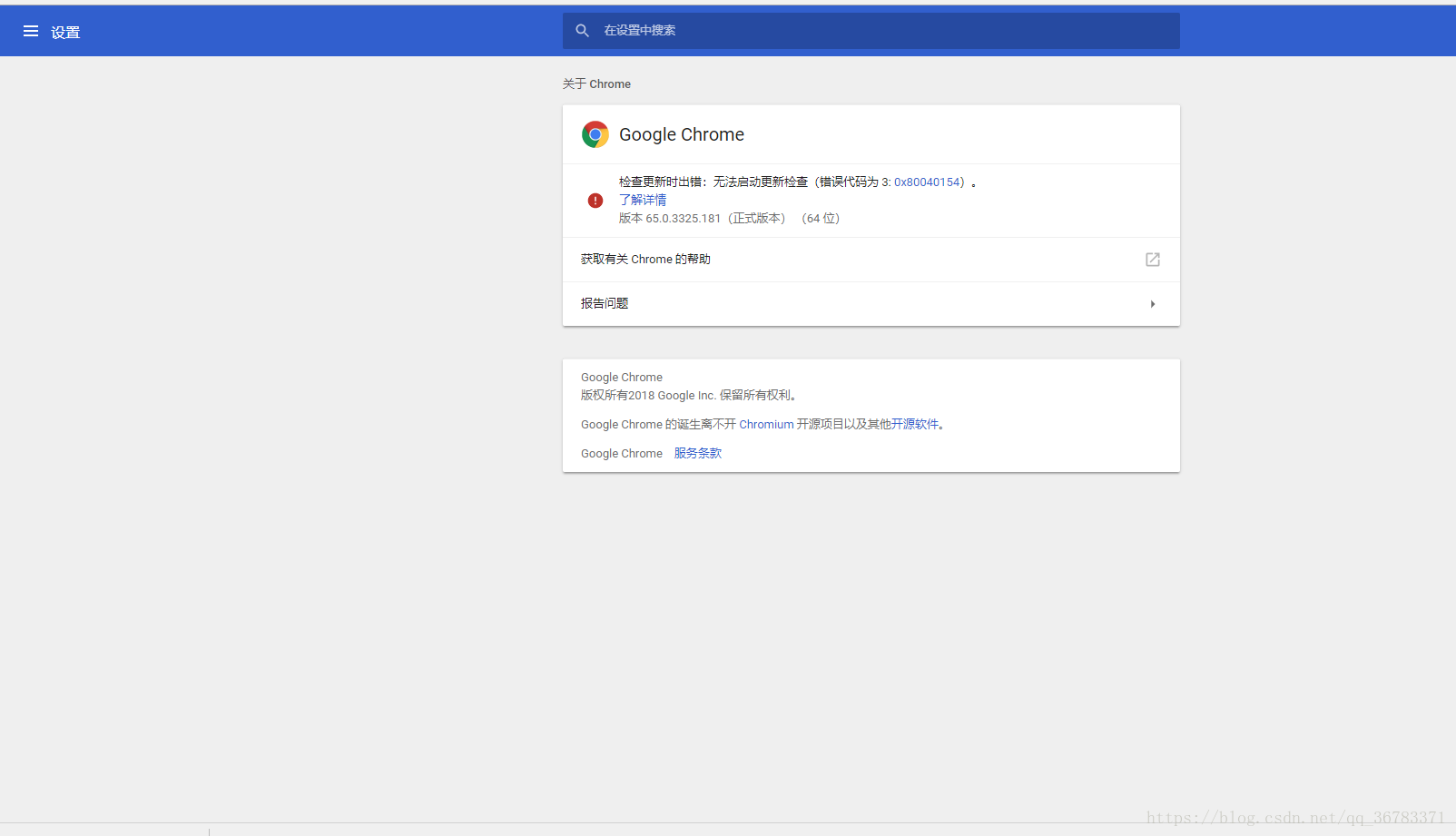Image resolution: width=1456 pixels, height=836 pixels.
Task: Expand the 报告问题 arrow
Action: 1153,304
